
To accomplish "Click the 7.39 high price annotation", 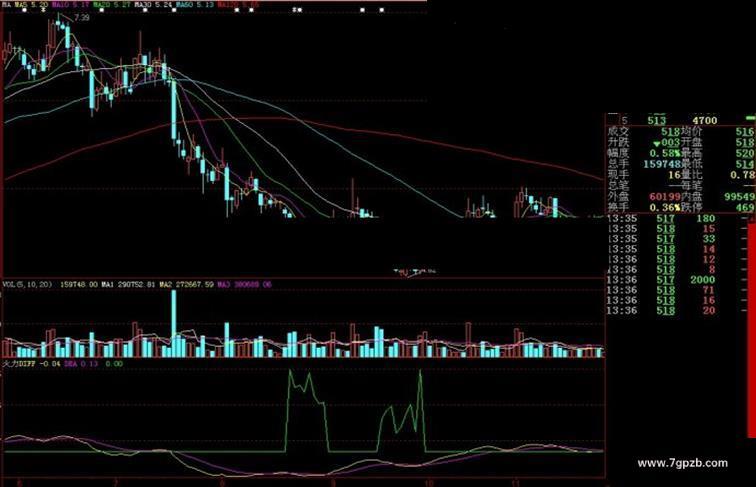I will pos(82,17).
